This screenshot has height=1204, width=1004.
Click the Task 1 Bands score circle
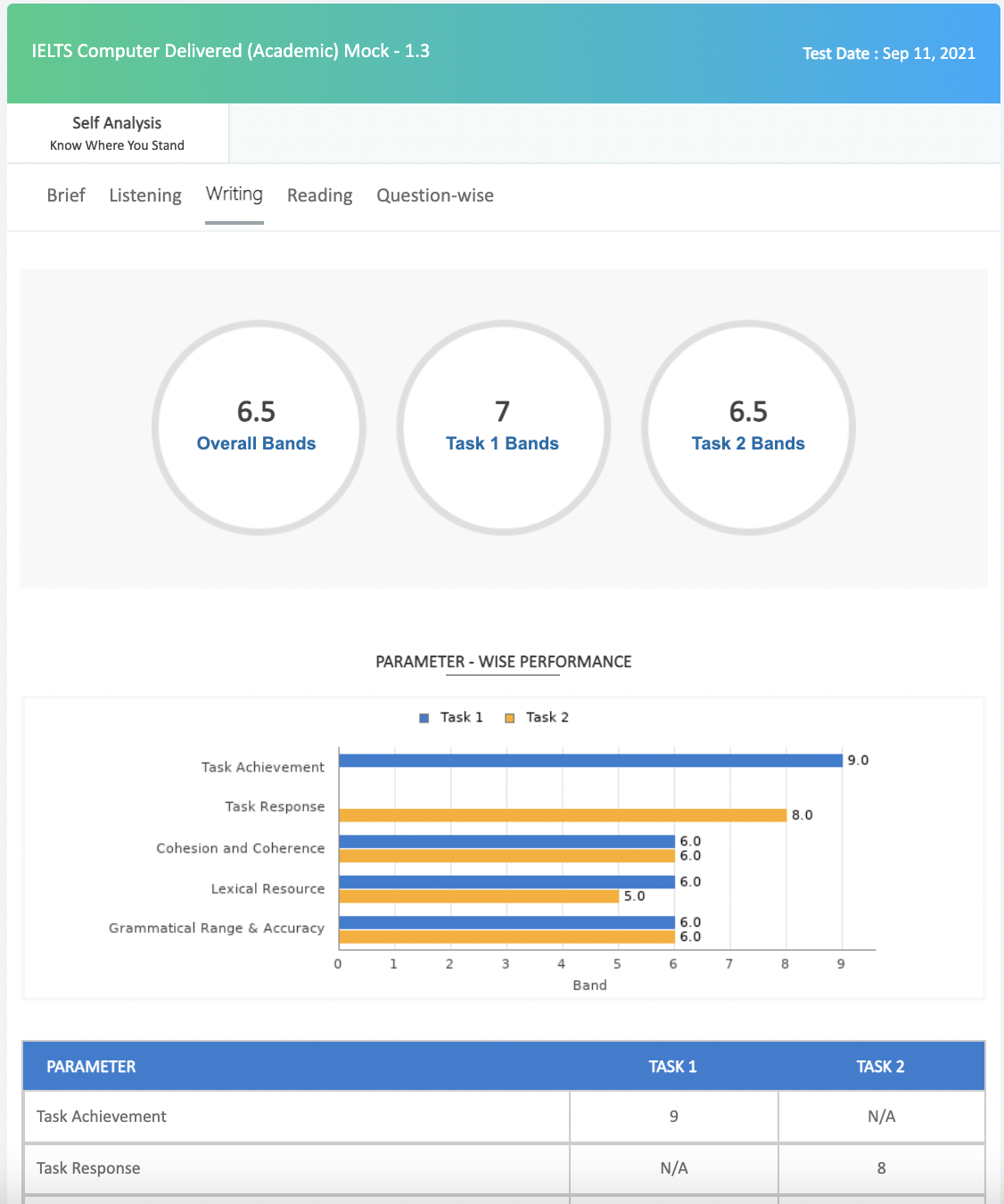(503, 428)
